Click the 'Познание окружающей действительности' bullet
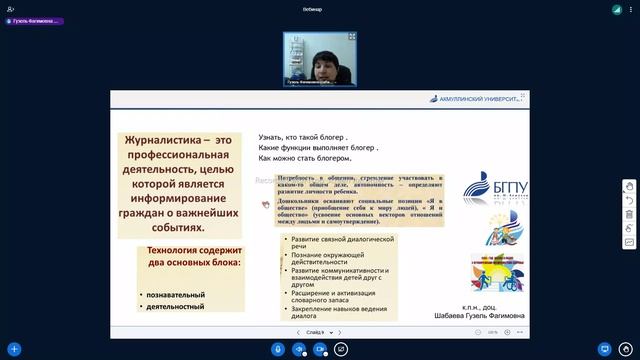 coord(327,258)
